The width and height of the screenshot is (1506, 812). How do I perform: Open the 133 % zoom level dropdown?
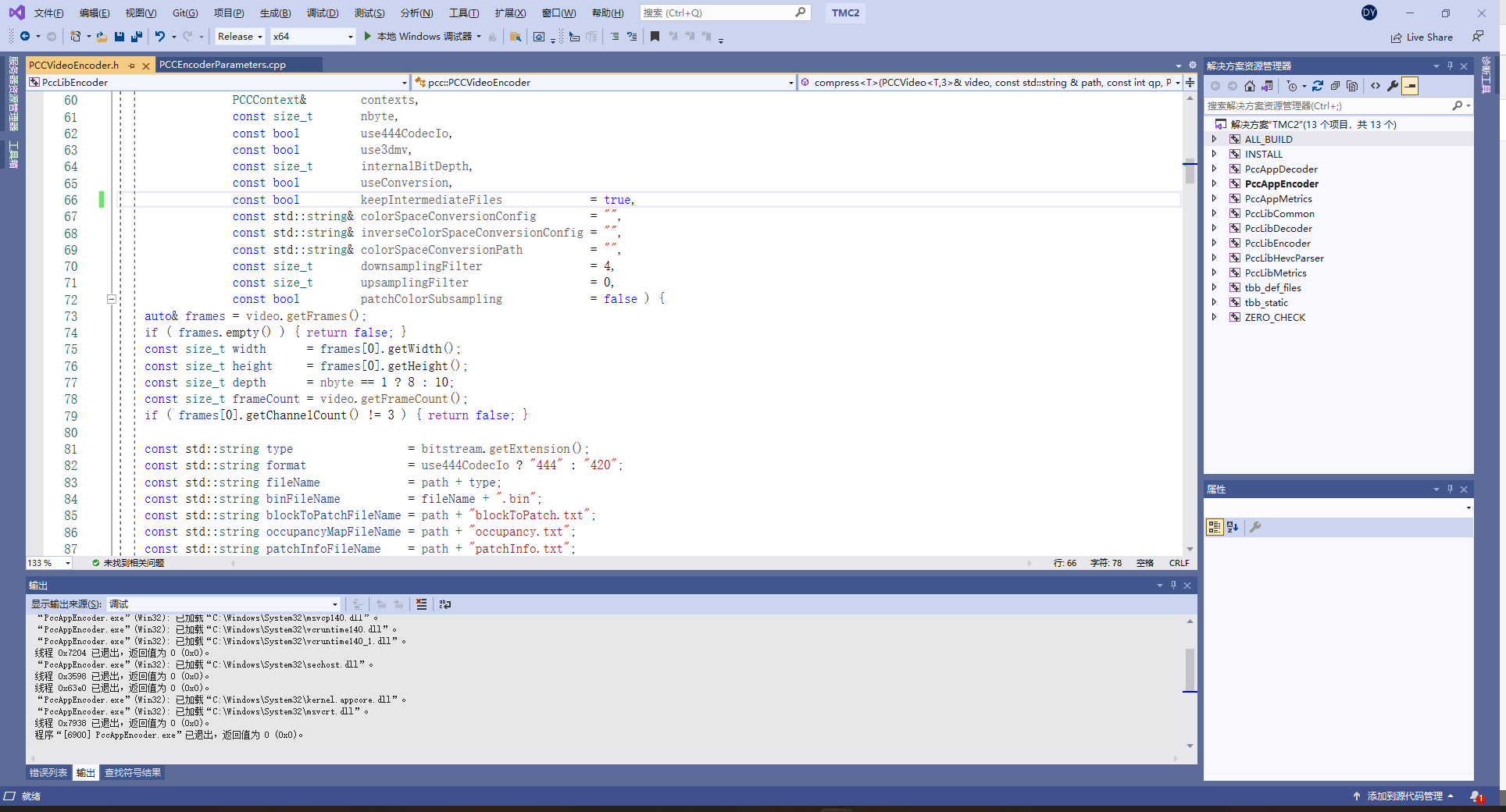[x=48, y=563]
